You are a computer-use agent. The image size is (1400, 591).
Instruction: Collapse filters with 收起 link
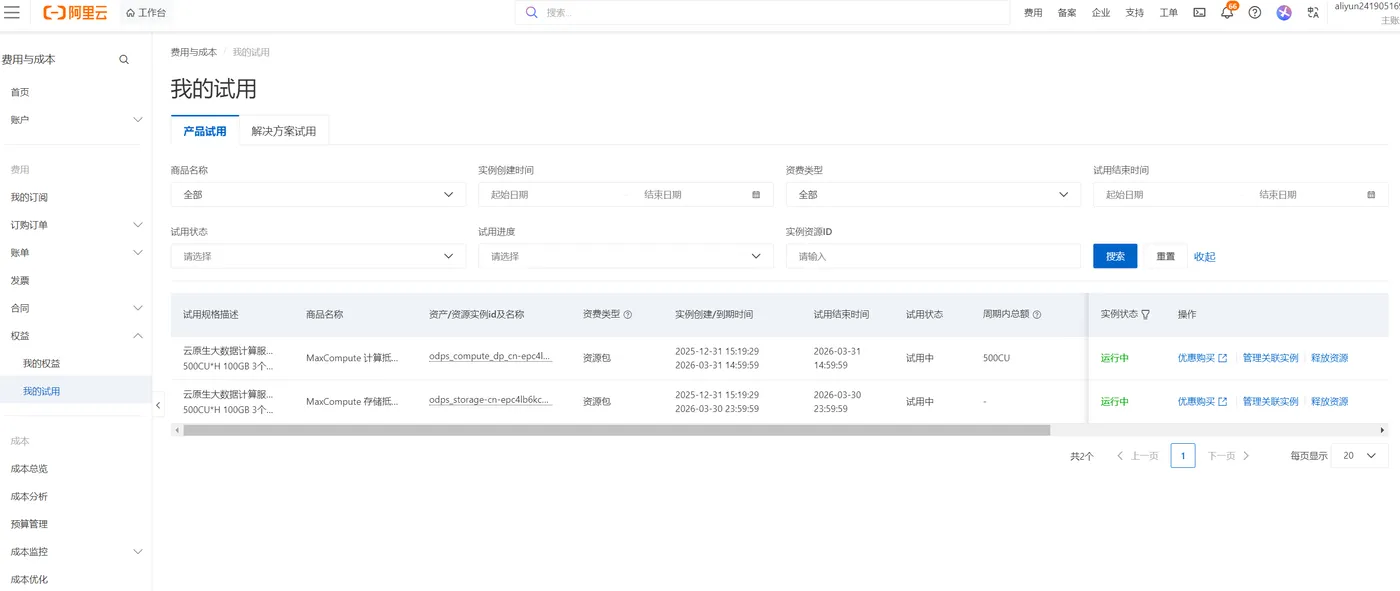[x=1204, y=257]
